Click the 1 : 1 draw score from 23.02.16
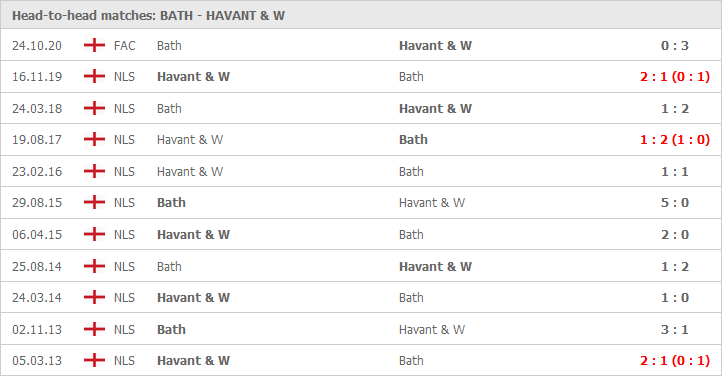 pyautogui.click(x=675, y=172)
